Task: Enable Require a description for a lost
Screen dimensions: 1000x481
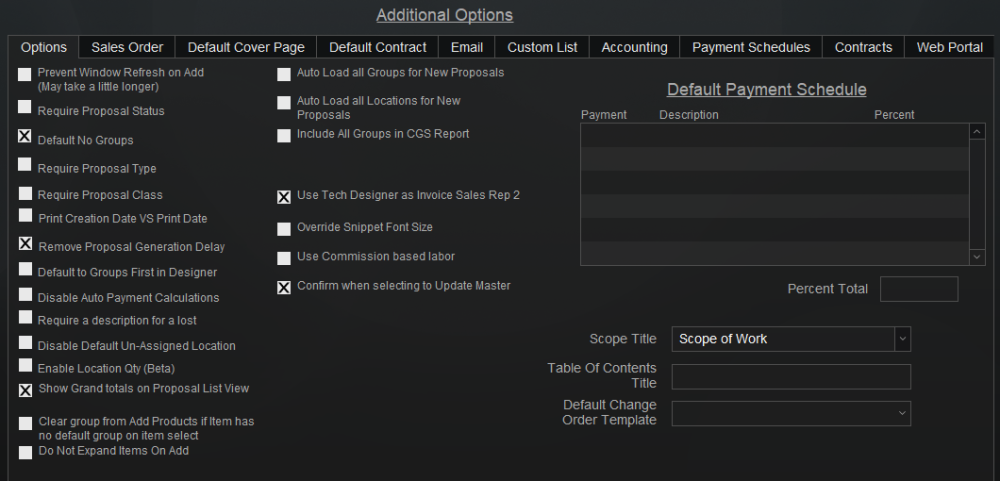Action: click(25, 317)
